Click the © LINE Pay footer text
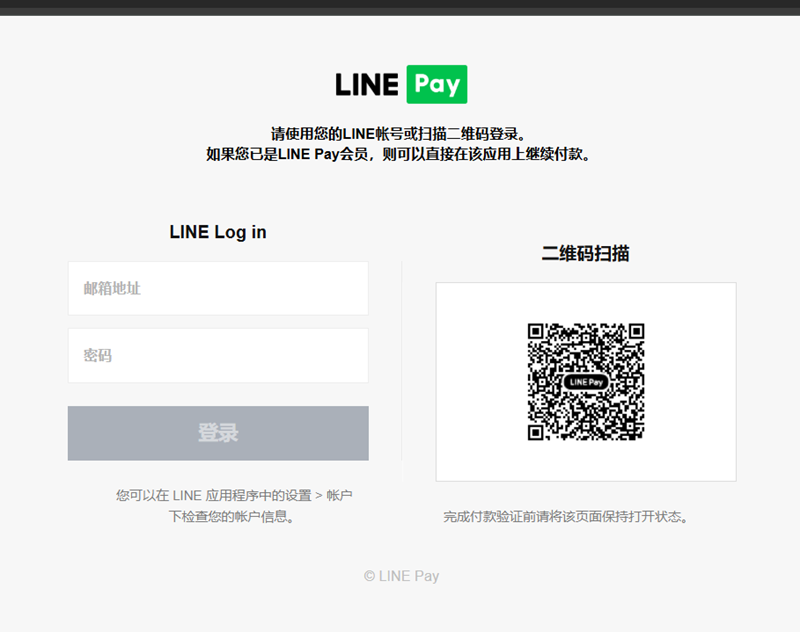 tap(401, 576)
